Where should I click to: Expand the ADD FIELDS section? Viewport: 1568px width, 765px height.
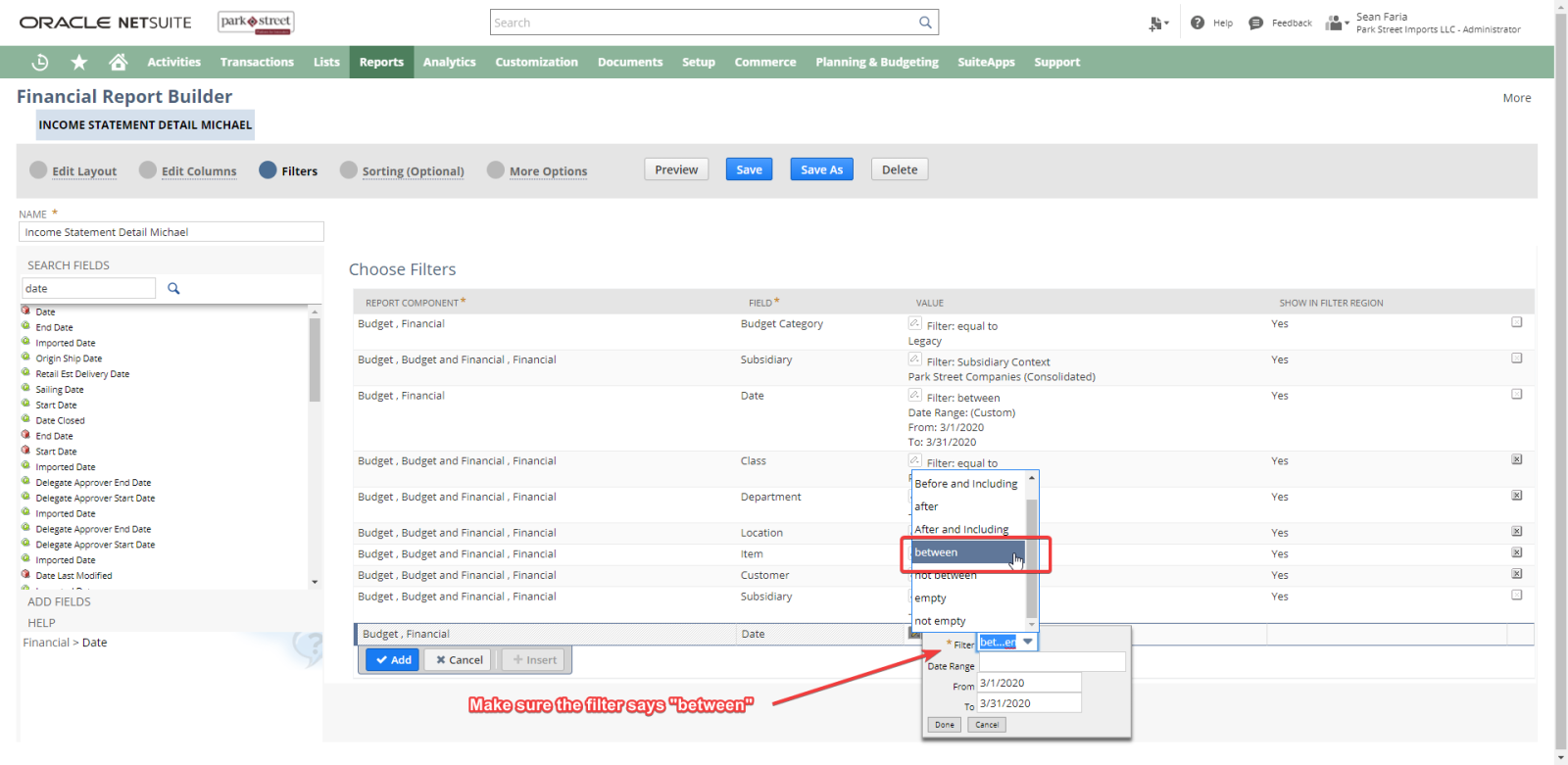(x=59, y=601)
